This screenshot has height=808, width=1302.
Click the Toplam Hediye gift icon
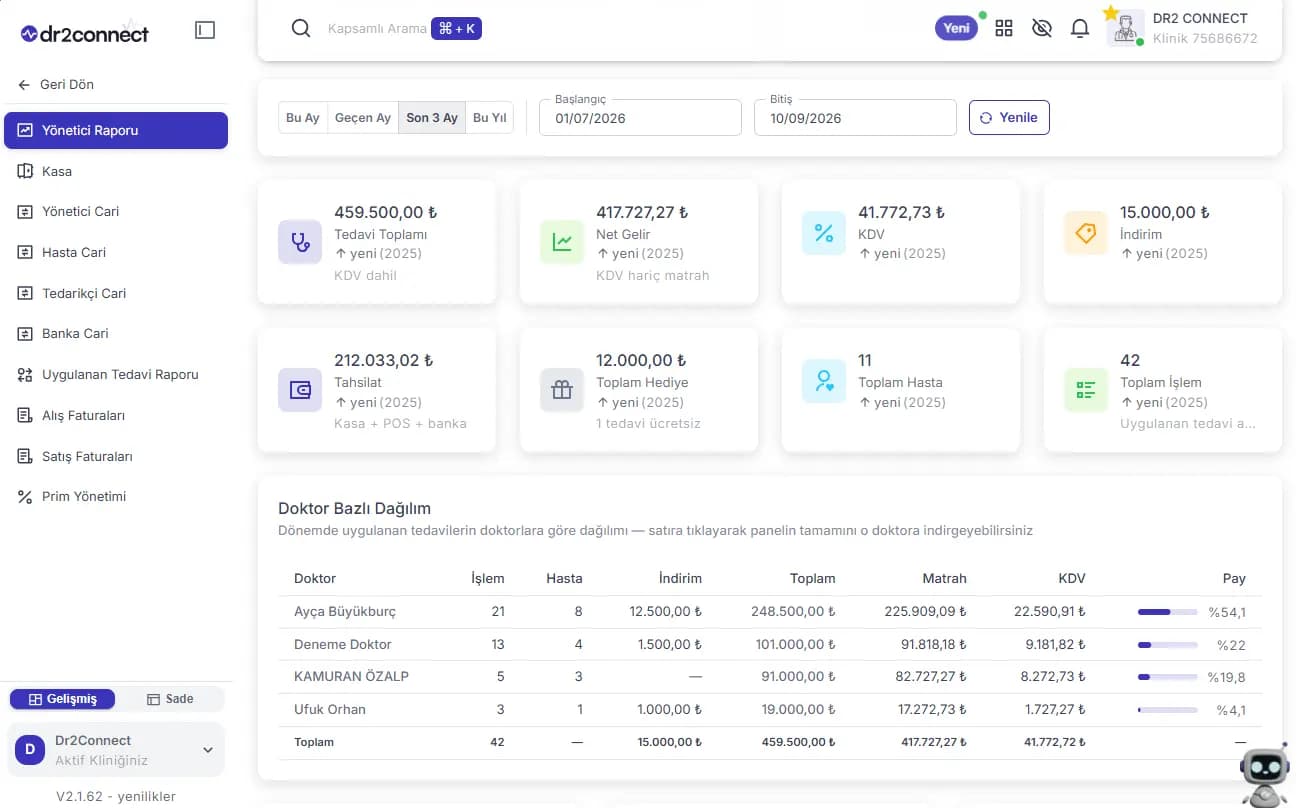562,390
